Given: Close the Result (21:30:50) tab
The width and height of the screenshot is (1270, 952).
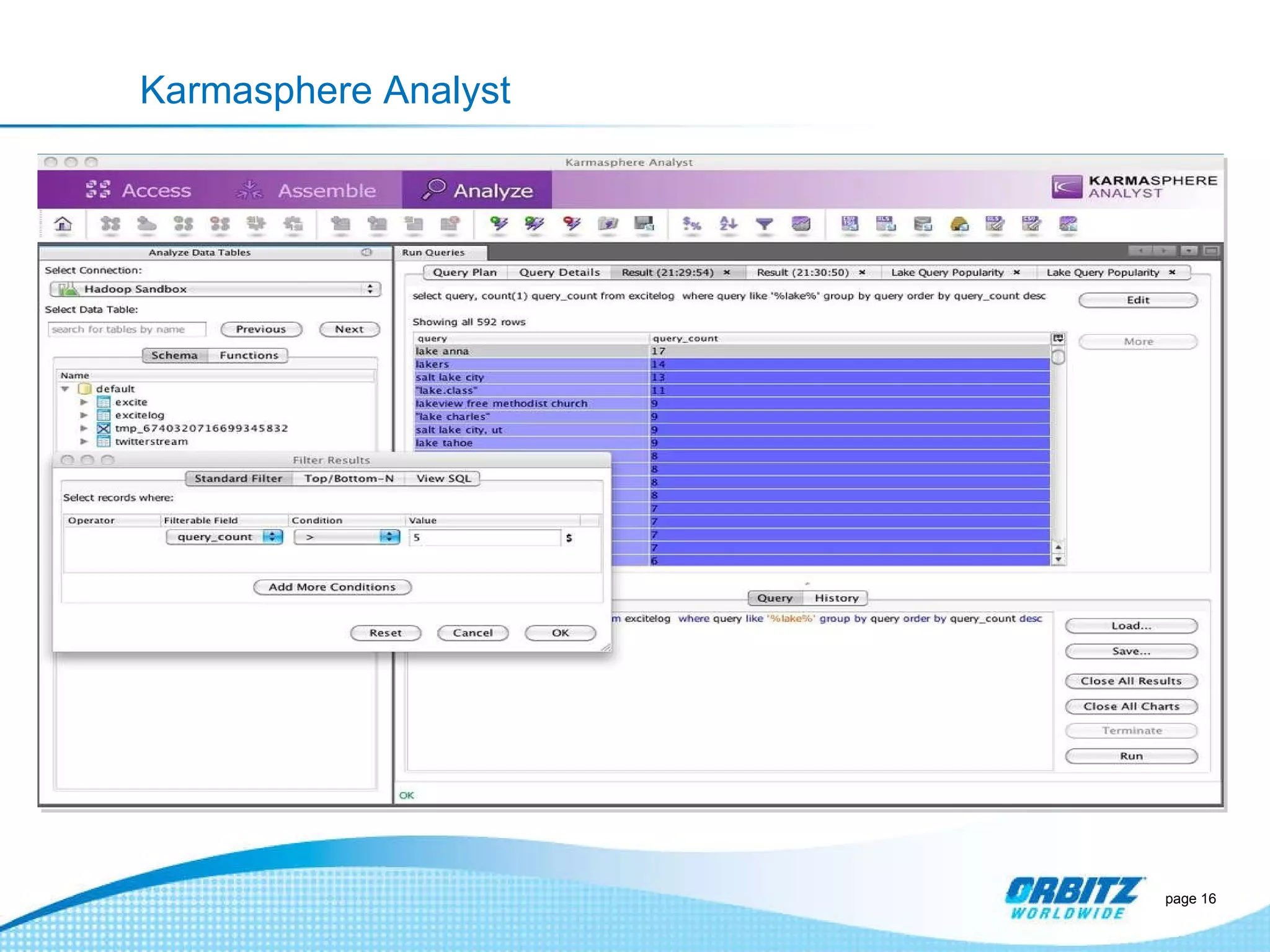Looking at the screenshot, I should pos(862,273).
